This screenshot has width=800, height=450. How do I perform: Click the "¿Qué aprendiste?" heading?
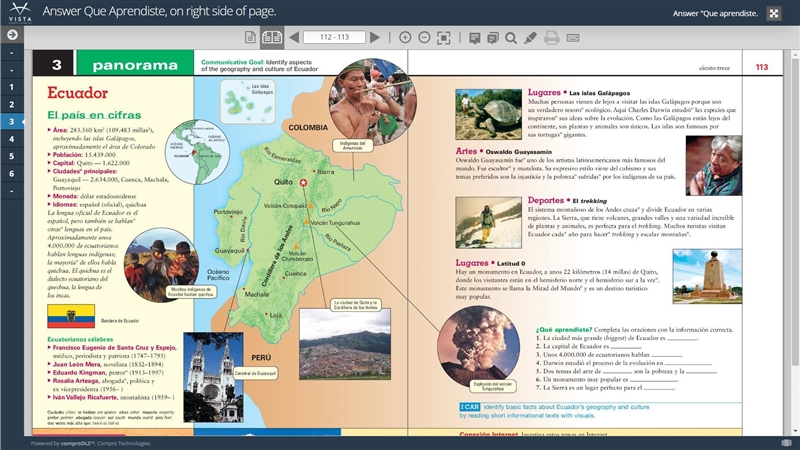(x=563, y=330)
